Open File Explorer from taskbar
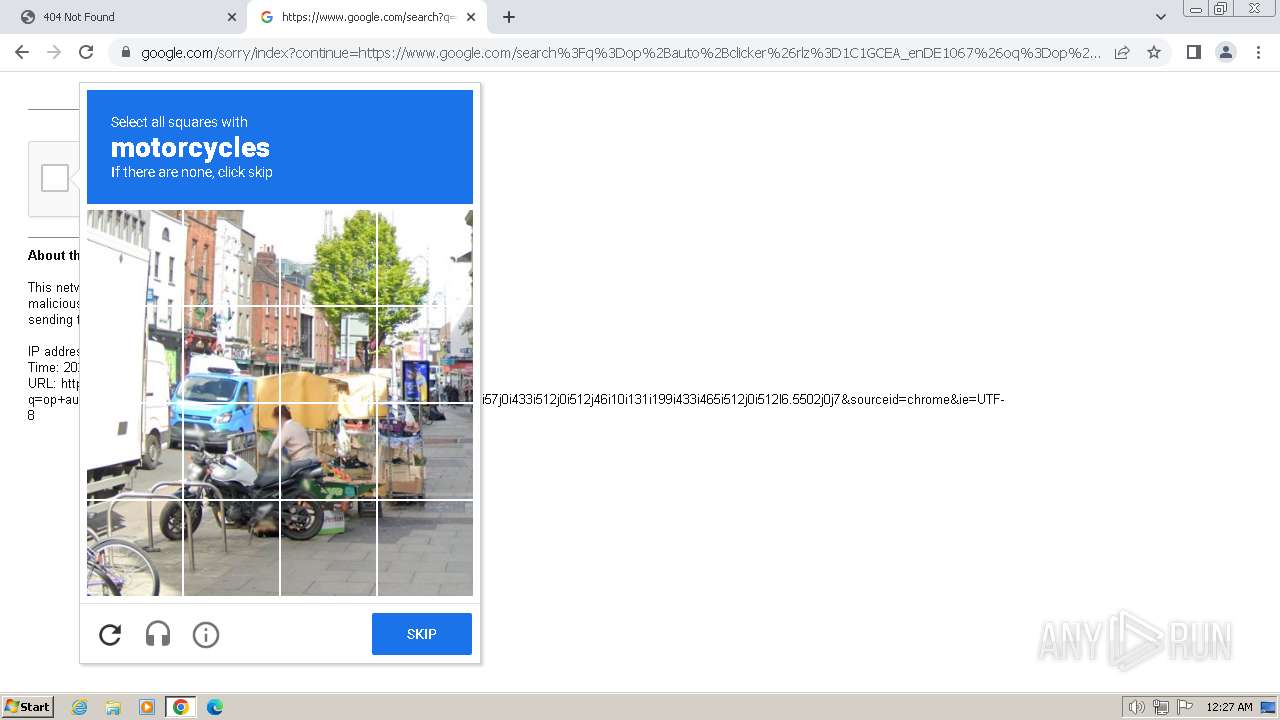This screenshot has width=1280, height=720. 113,707
